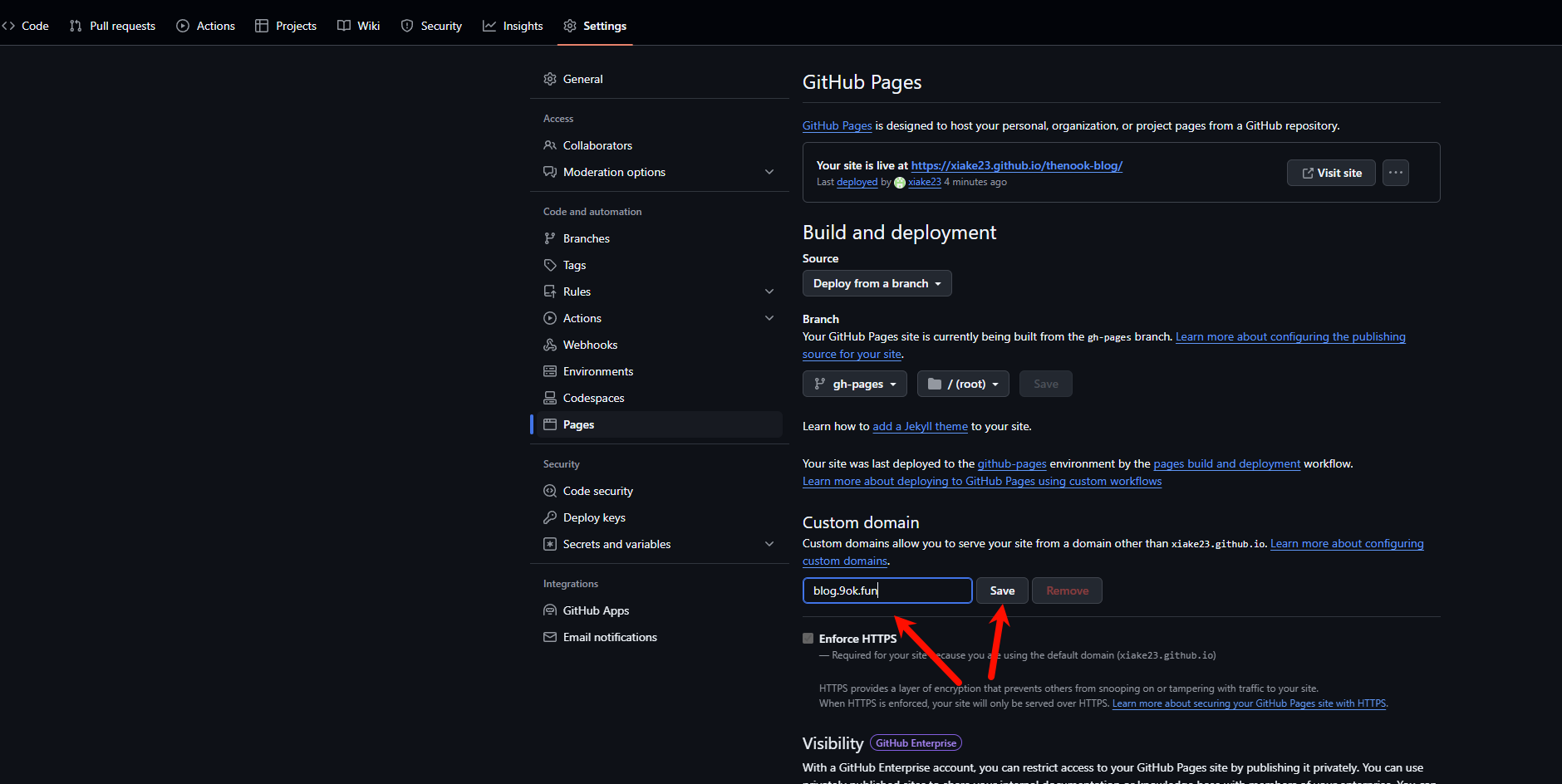This screenshot has width=1562, height=784.
Task: Open Environments settings
Action: pos(660,371)
